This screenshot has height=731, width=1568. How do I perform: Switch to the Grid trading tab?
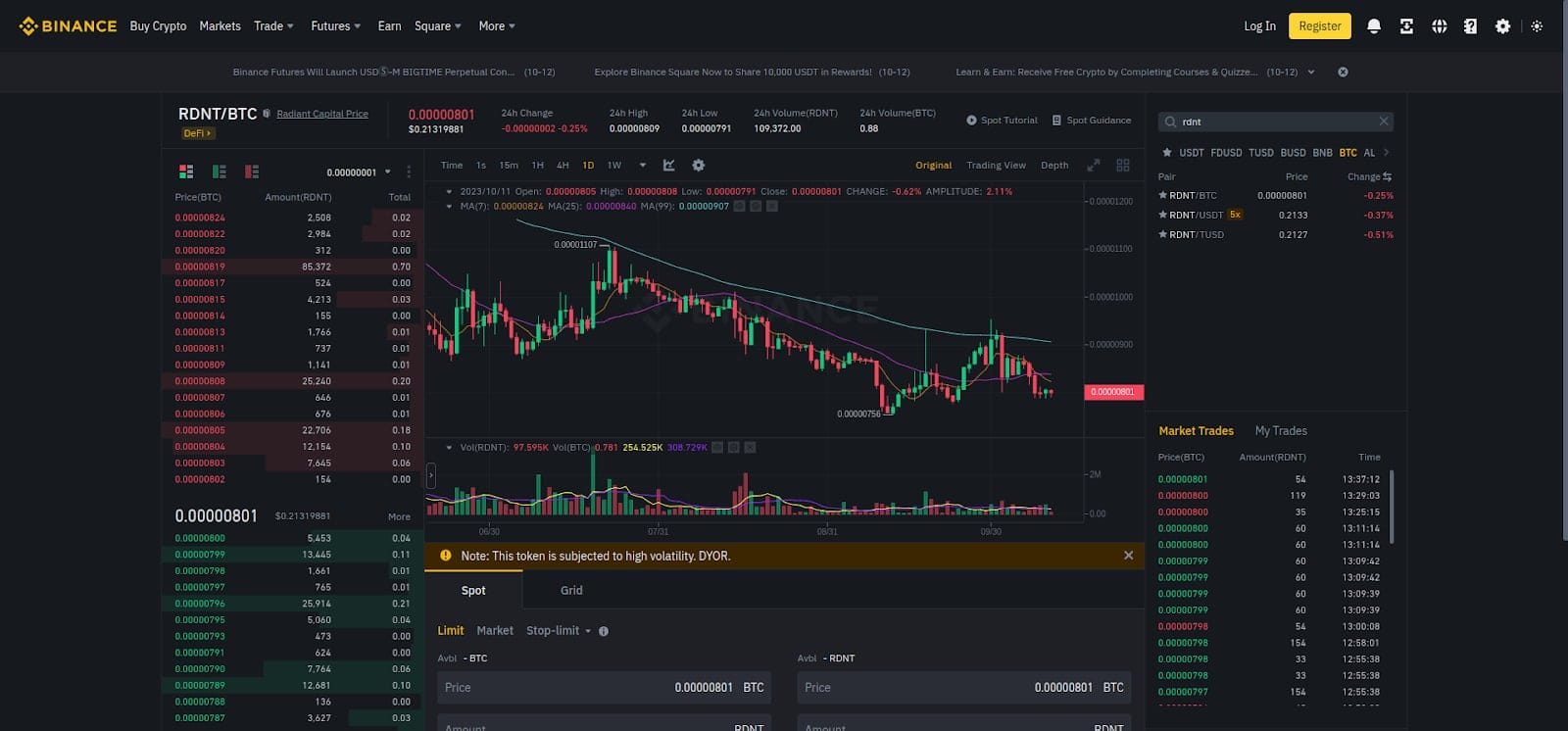(571, 590)
